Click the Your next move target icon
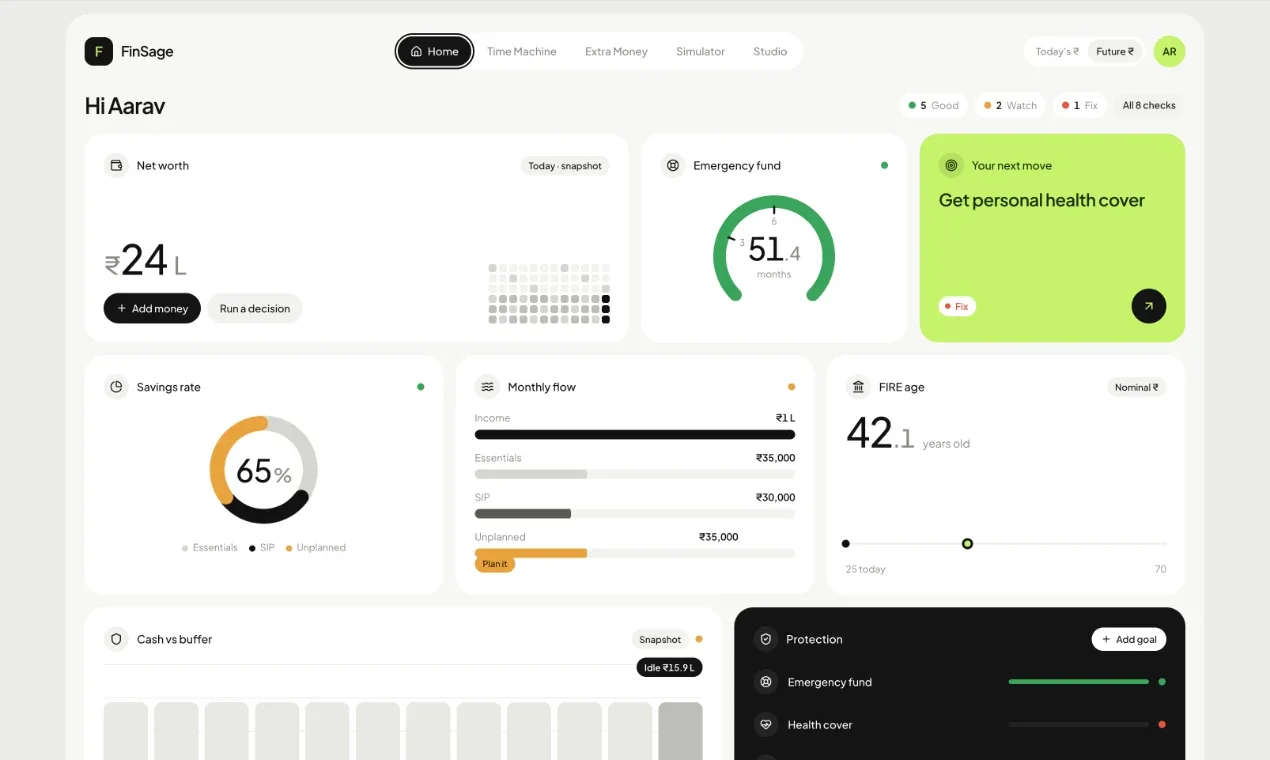The image size is (1270, 760). (x=951, y=165)
